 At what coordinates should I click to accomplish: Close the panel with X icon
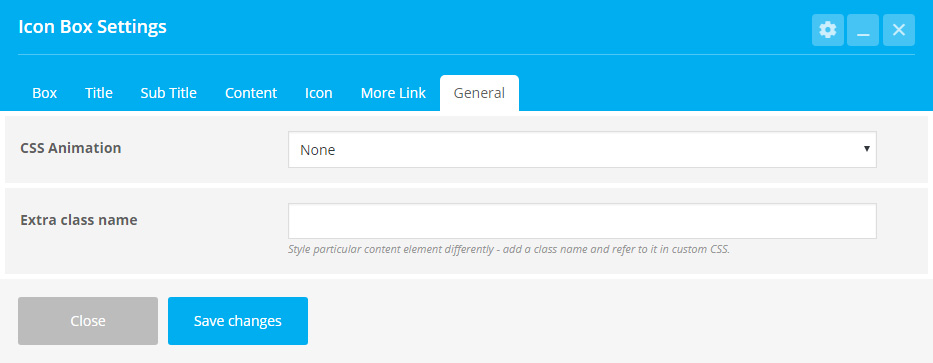898,30
